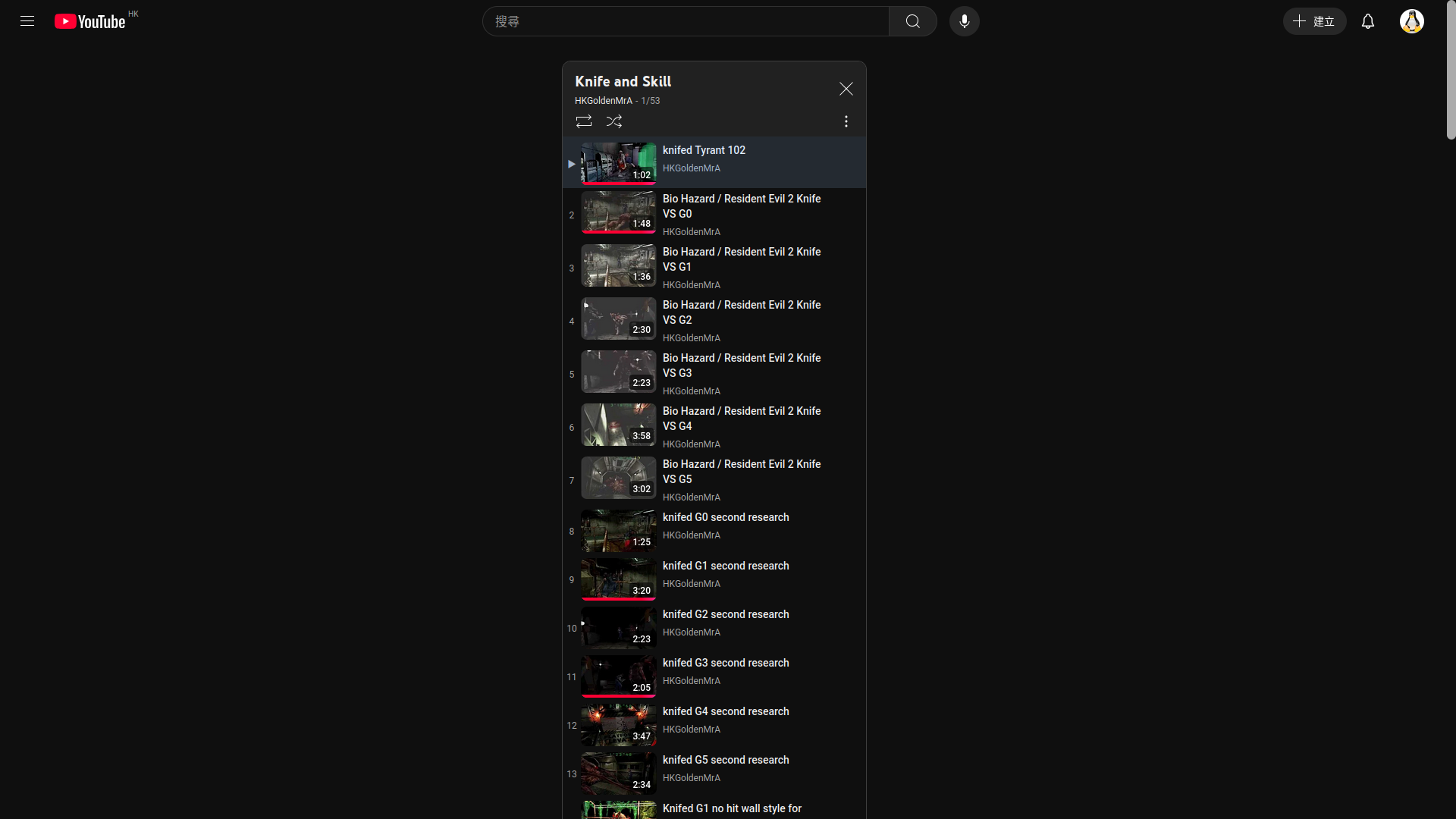Image resolution: width=1456 pixels, height=819 pixels.
Task: Click title 'Bio Hazard / Resident Evil 2 Knife VS G1'
Action: pyautogui.click(x=742, y=259)
